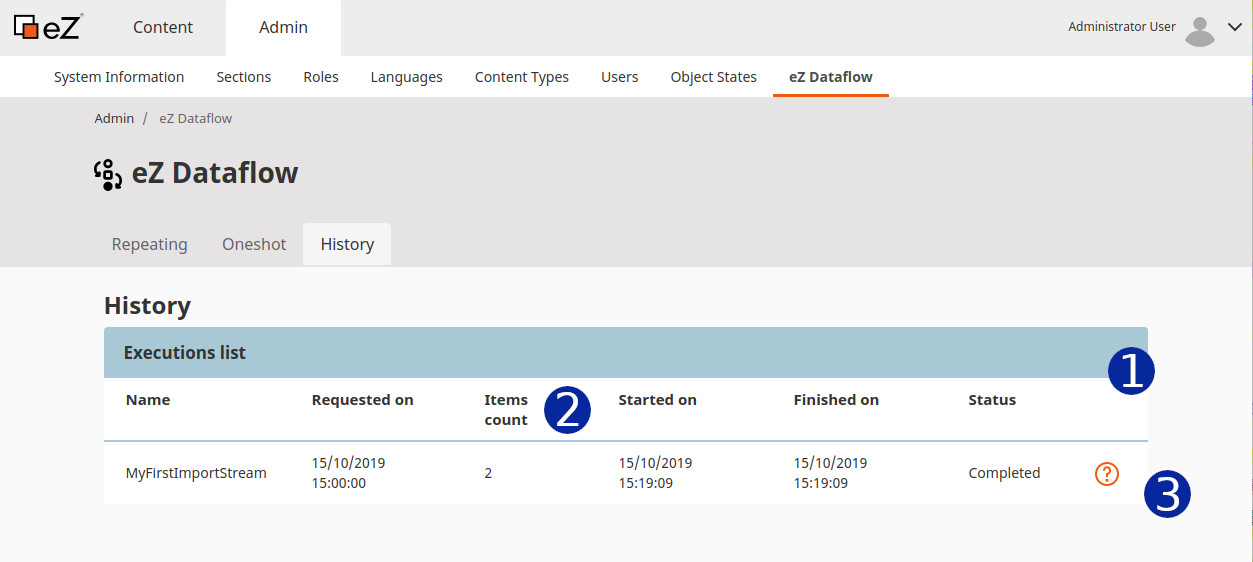1253x562 pixels.
Task: Open the Languages menu item
Action: [407, 77]
